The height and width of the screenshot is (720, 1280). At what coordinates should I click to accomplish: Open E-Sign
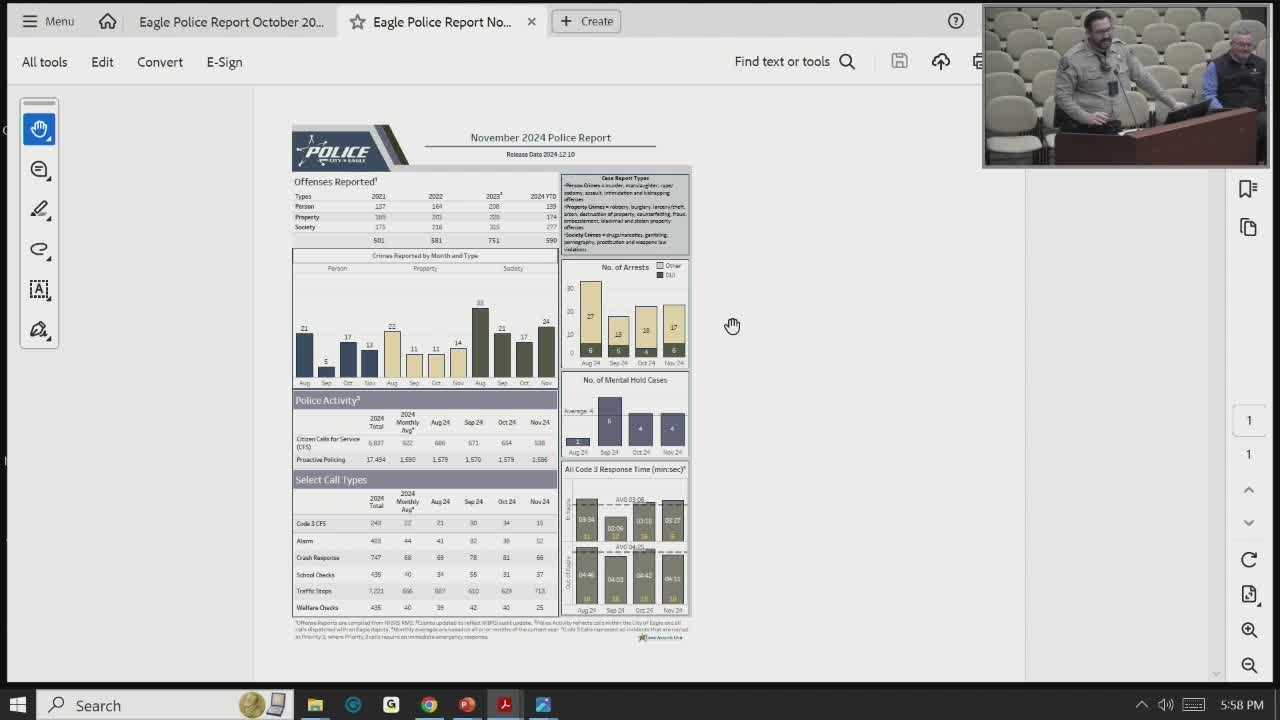pos(224,62)
